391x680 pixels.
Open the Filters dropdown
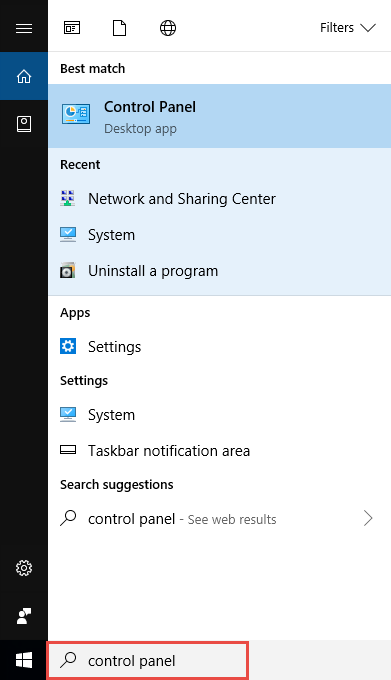point(348,28)
